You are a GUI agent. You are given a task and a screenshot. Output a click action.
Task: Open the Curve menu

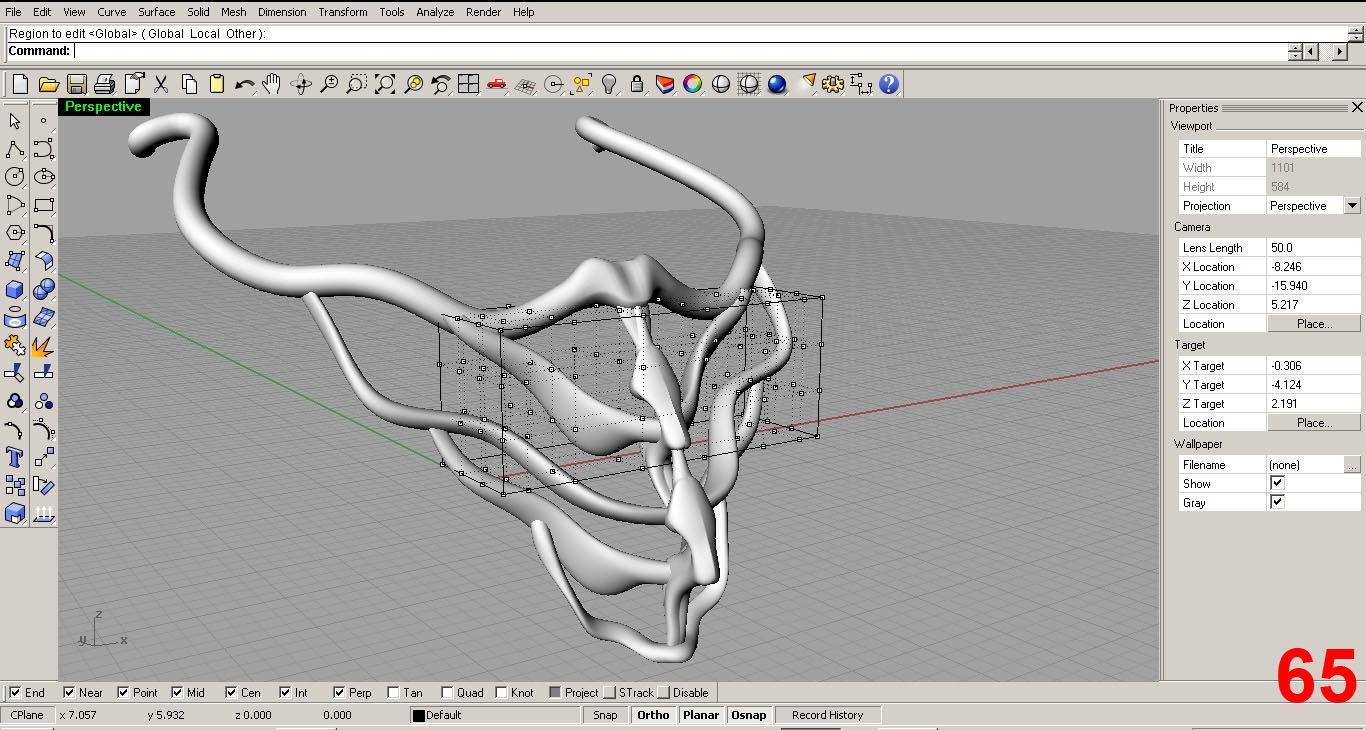[111, 12]
